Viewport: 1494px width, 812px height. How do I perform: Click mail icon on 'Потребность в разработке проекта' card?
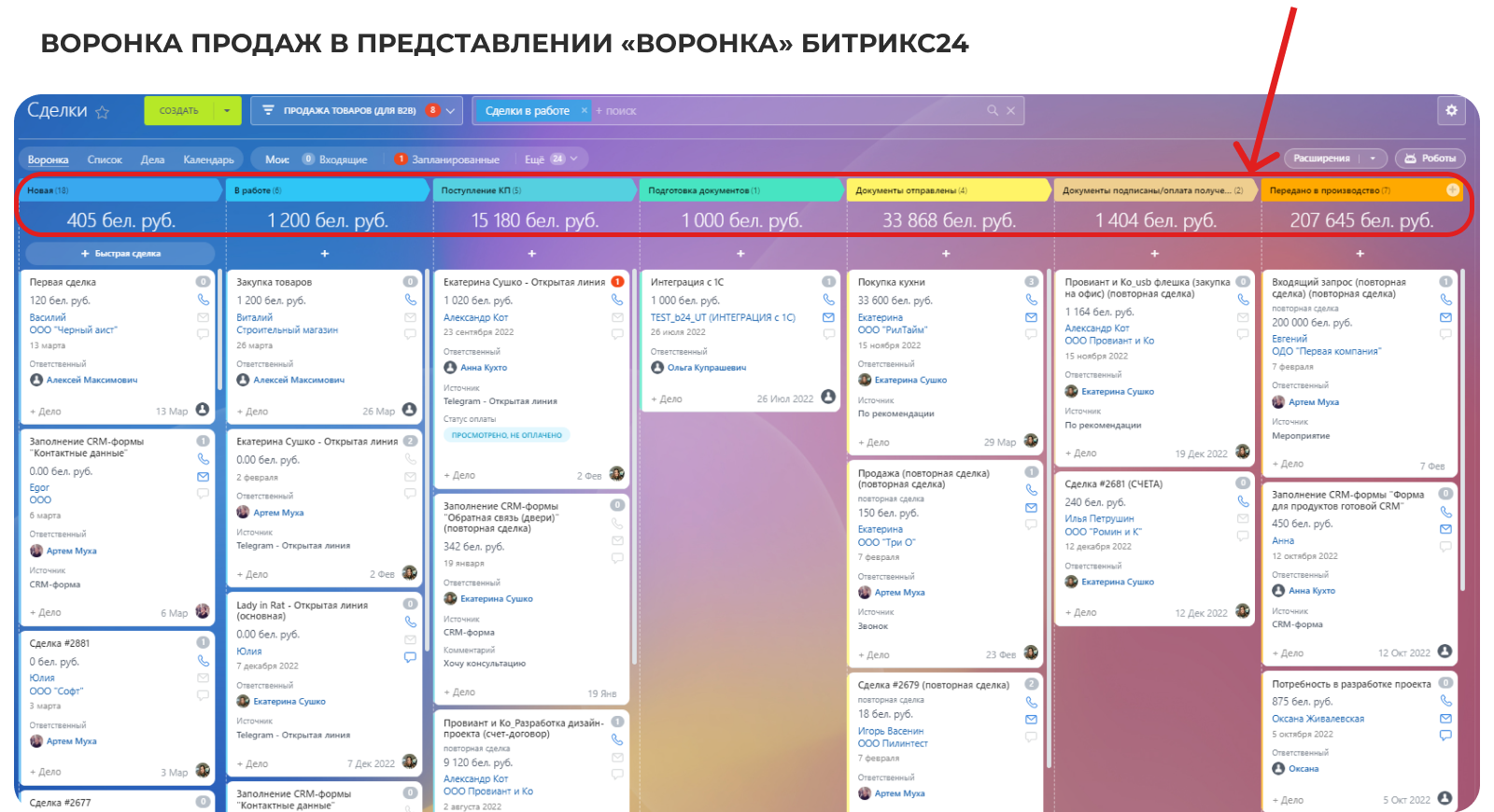click(1445, 719)
